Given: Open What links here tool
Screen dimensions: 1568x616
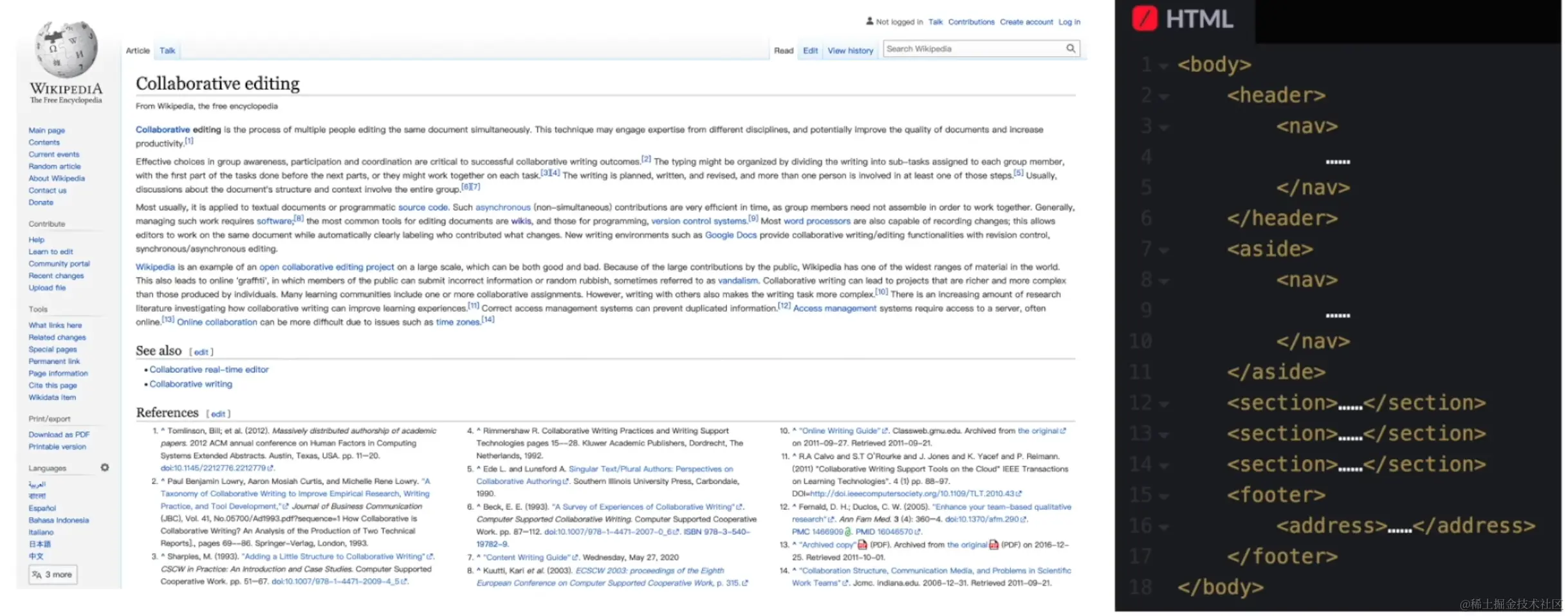Looking at the screenshot, I should [x=55, y=325].
